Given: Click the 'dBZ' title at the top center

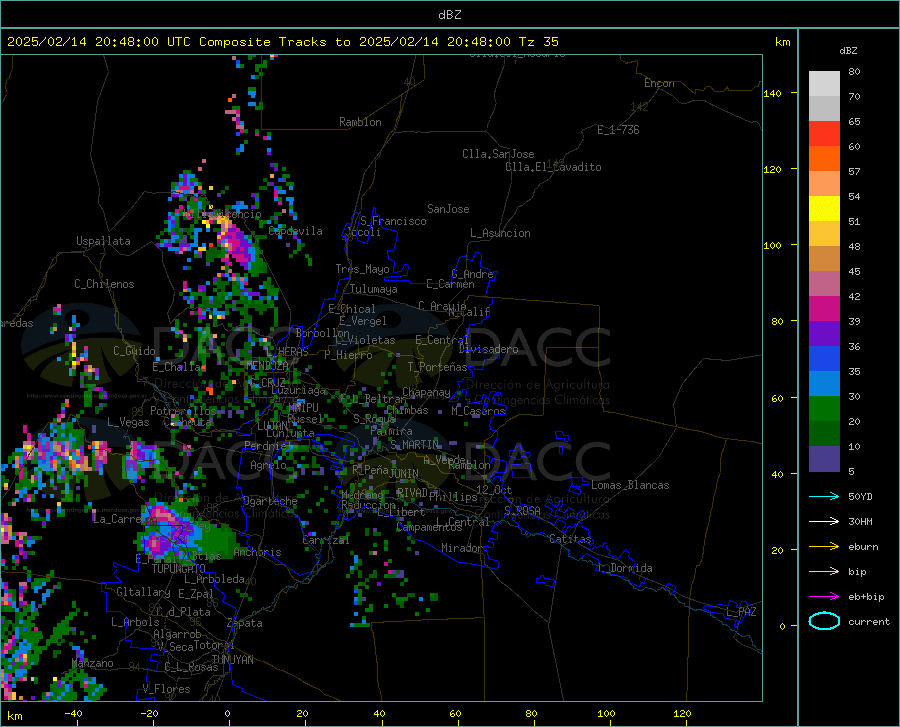Looking at the screenshot, I should pos(449,15).
